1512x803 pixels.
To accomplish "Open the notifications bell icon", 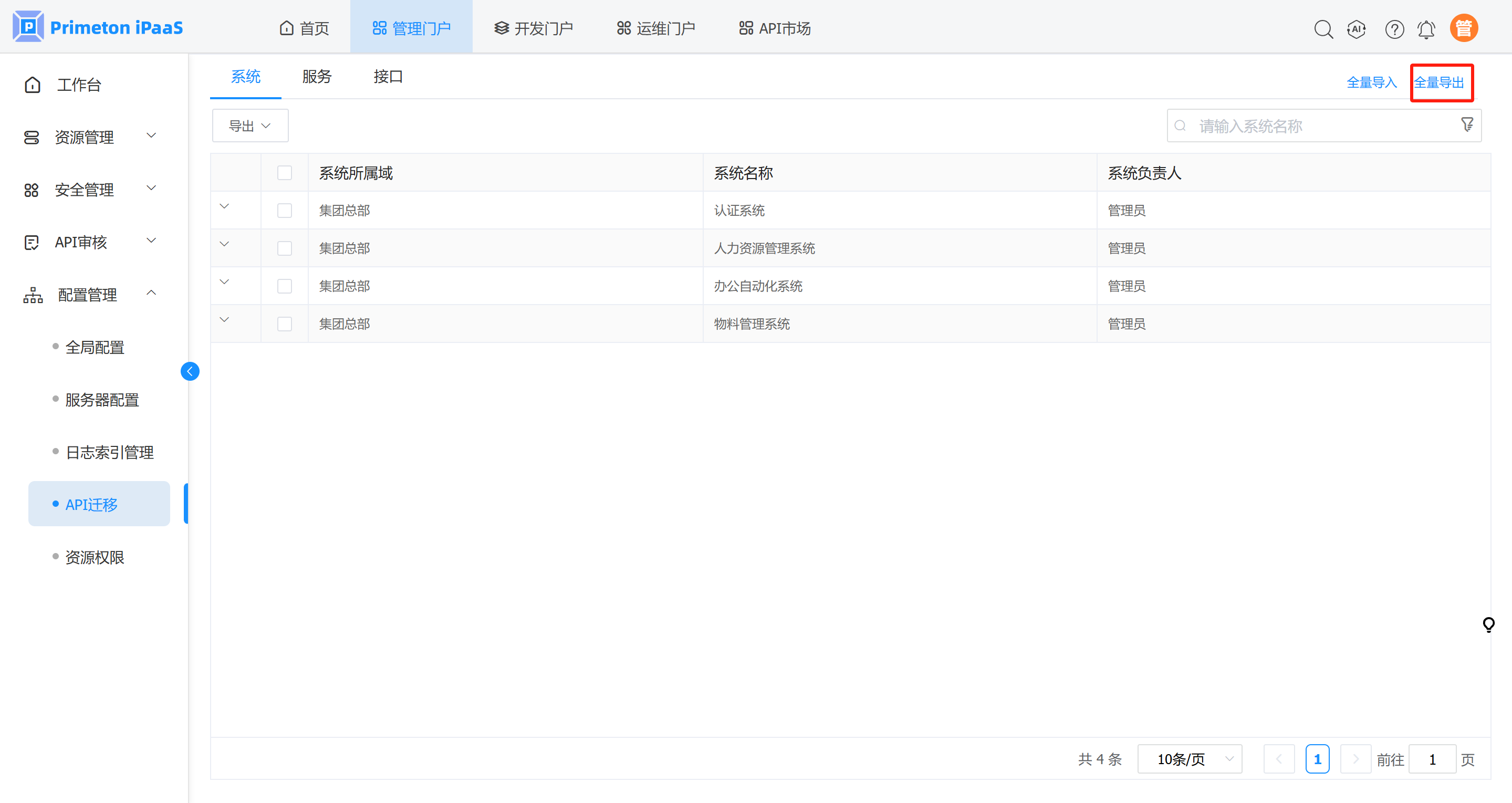I will 1426,29.
